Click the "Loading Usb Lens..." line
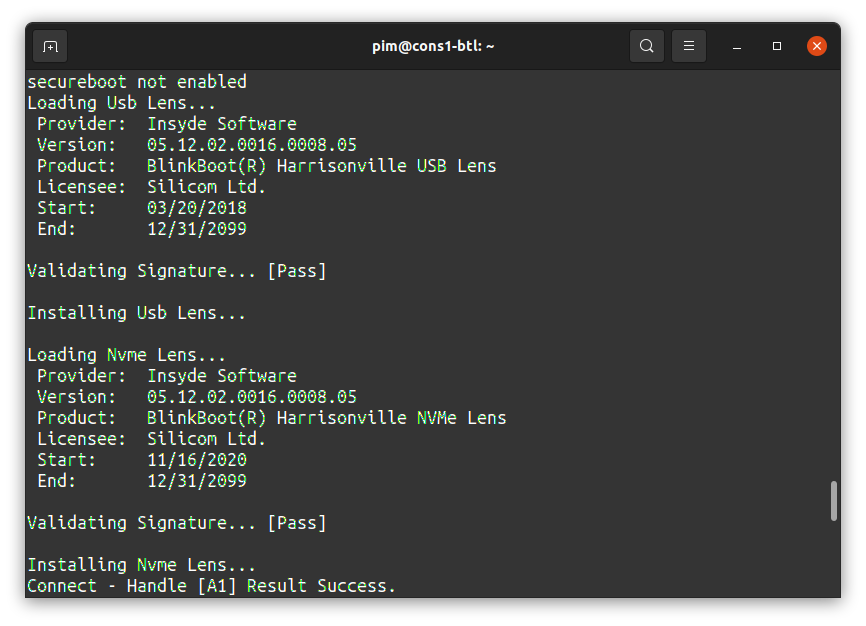866x626 pixels. 121,102
